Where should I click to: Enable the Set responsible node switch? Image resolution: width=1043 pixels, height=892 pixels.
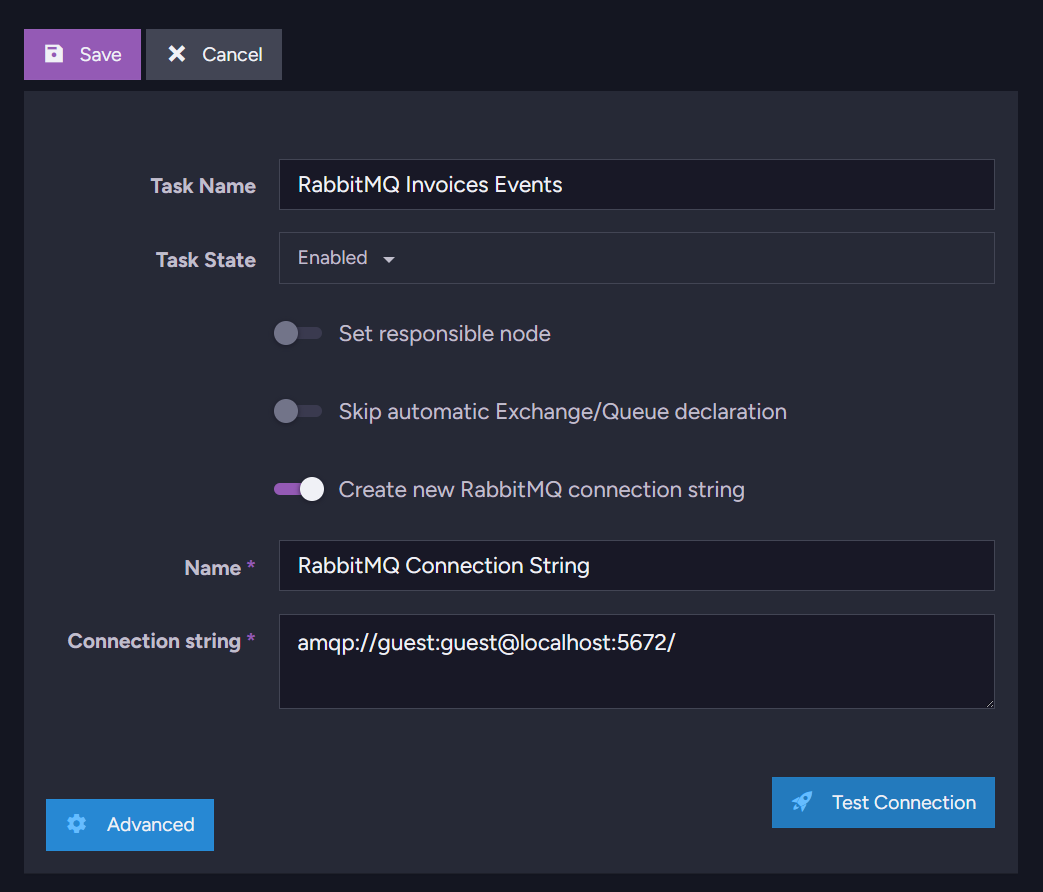pyautogui.click(x=298, y=333)
